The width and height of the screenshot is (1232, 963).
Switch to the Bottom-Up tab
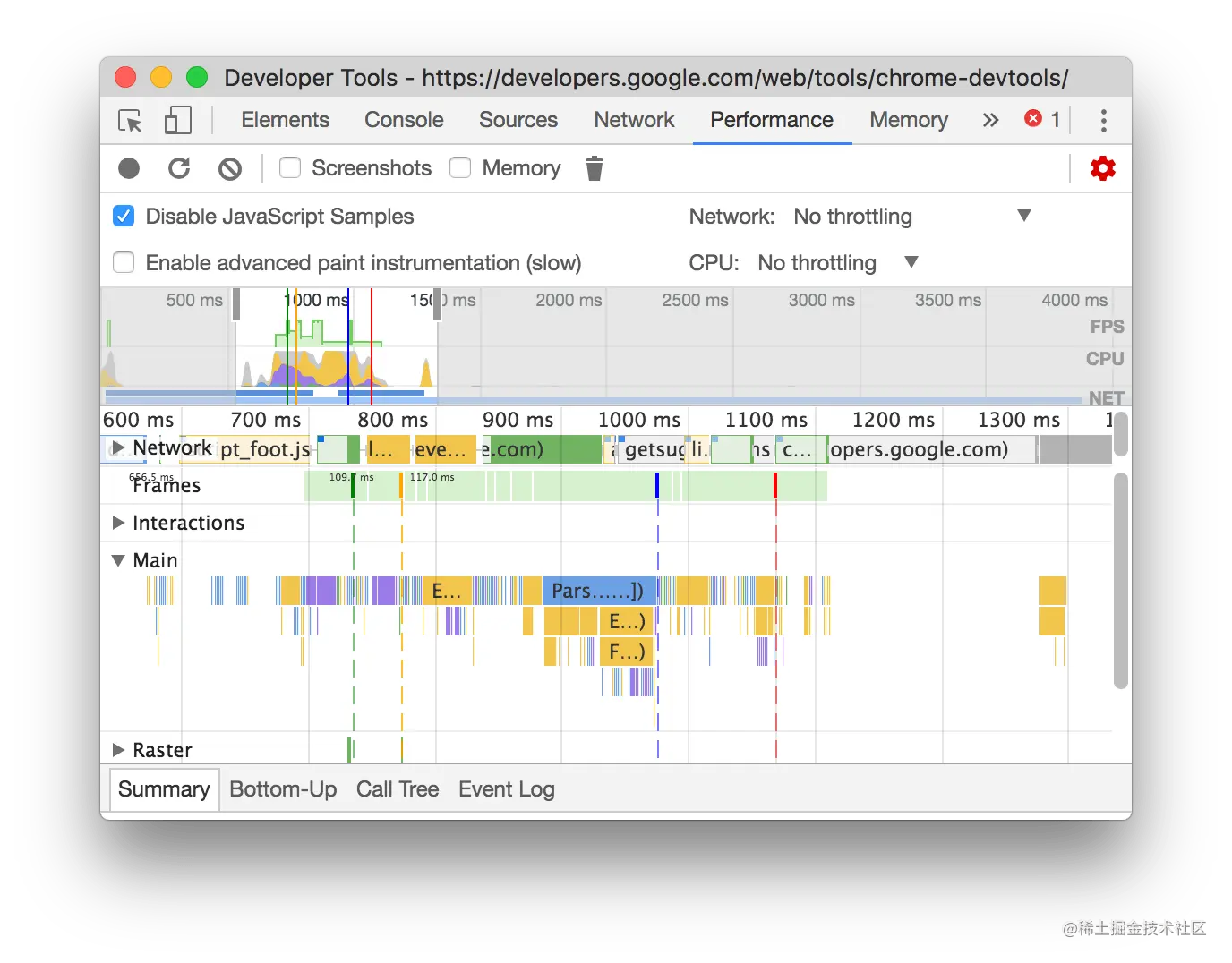[x=283, y=789]
